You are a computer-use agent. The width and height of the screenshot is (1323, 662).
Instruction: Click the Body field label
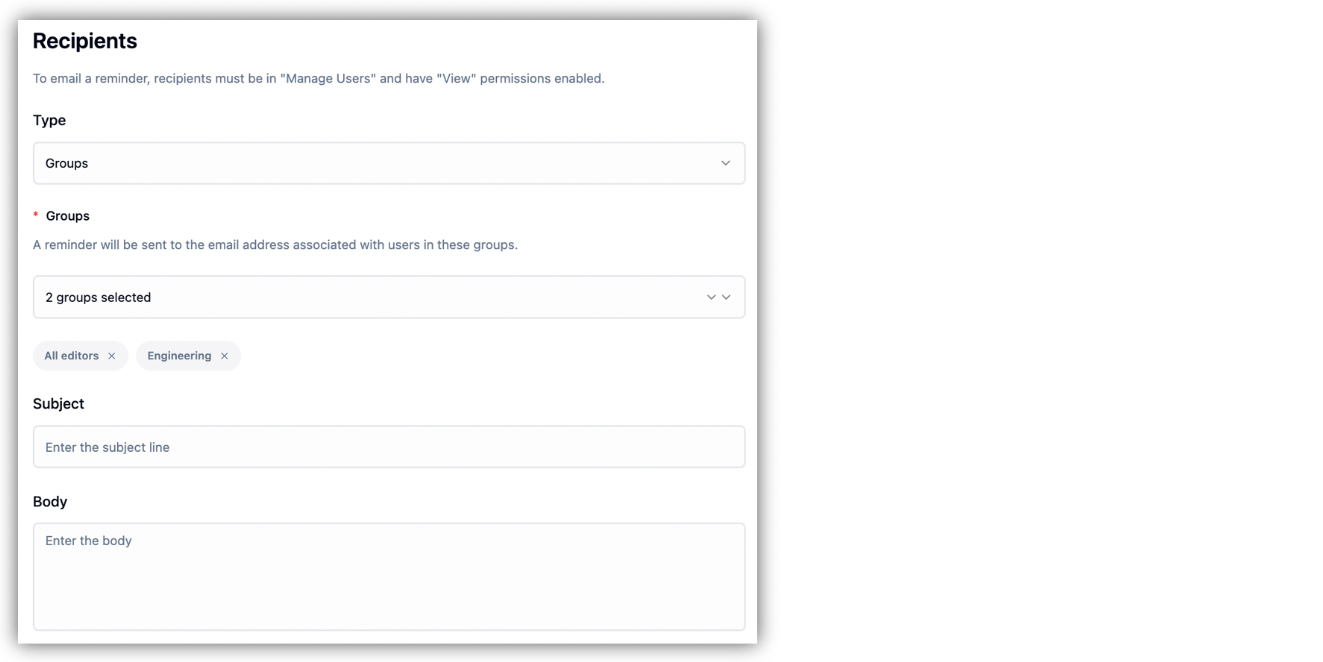[50, 502]
